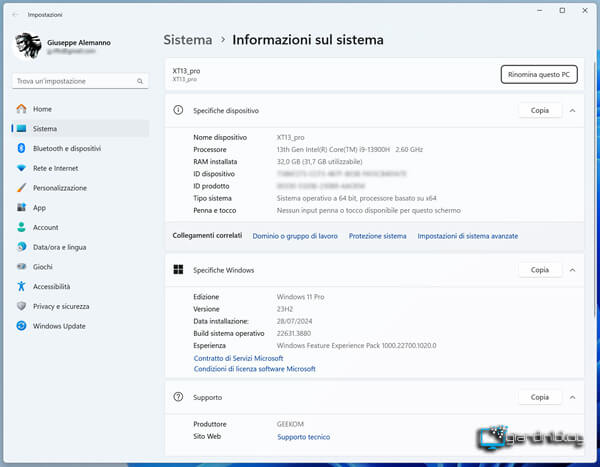
Task: Open Impostazioni di sistema avanzate link
Action: (468, 236)
